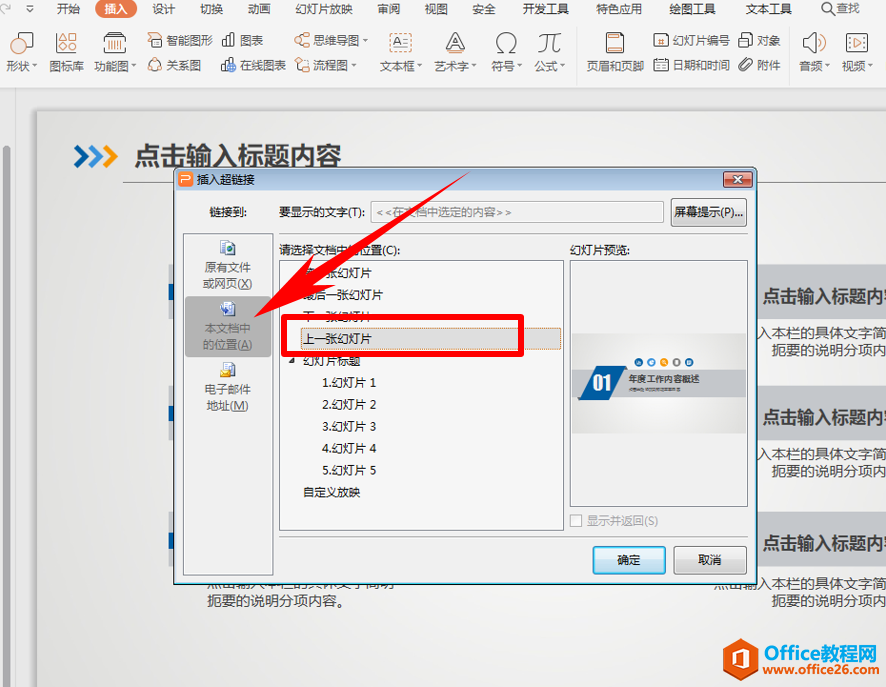This screenshot has height=687, width=886.
Task: Expand the Text Box (文本框) dropdown arrow
Action: tap(420, 66)
